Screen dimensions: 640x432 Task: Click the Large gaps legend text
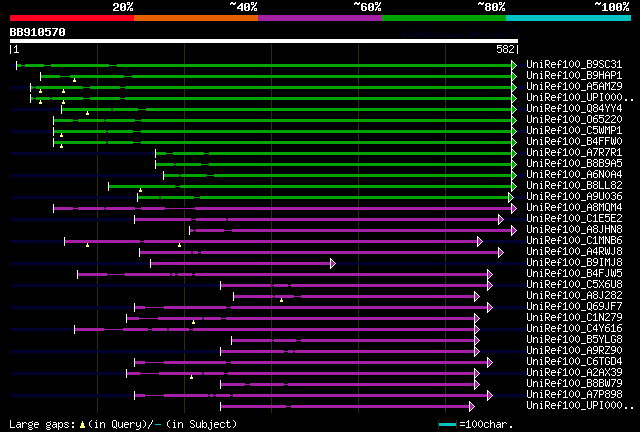pos(42,425)
